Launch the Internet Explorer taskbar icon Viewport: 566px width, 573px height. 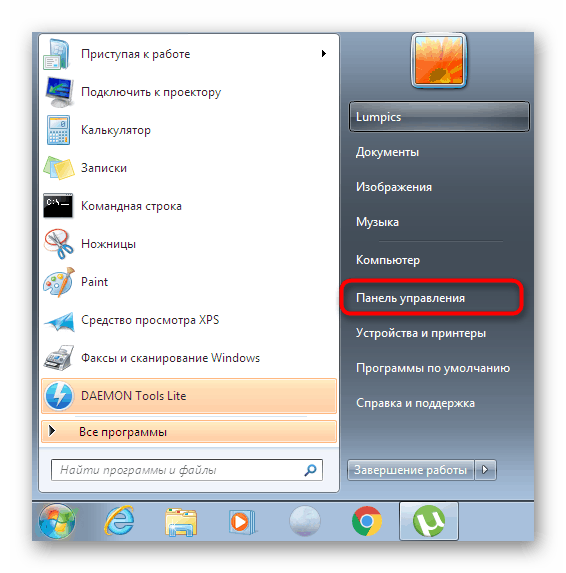pyautogui.click(x=119, y=521)
